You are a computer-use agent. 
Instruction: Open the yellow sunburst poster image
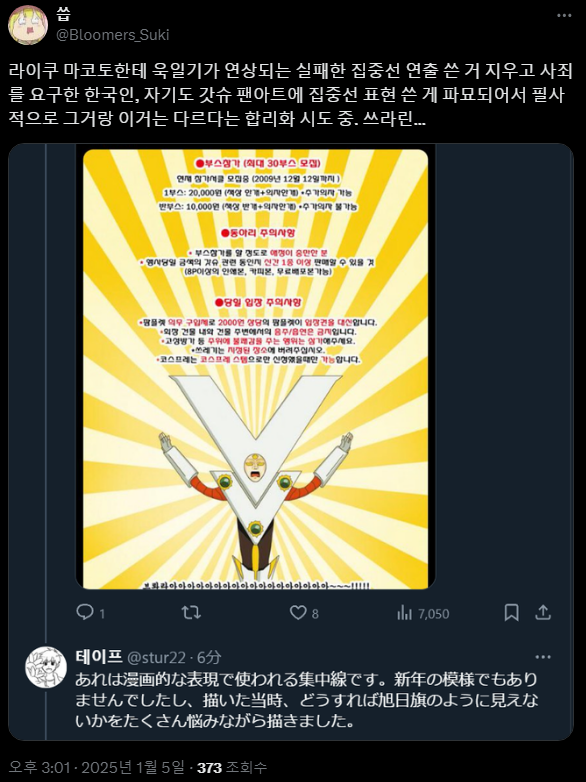point(255,369)
